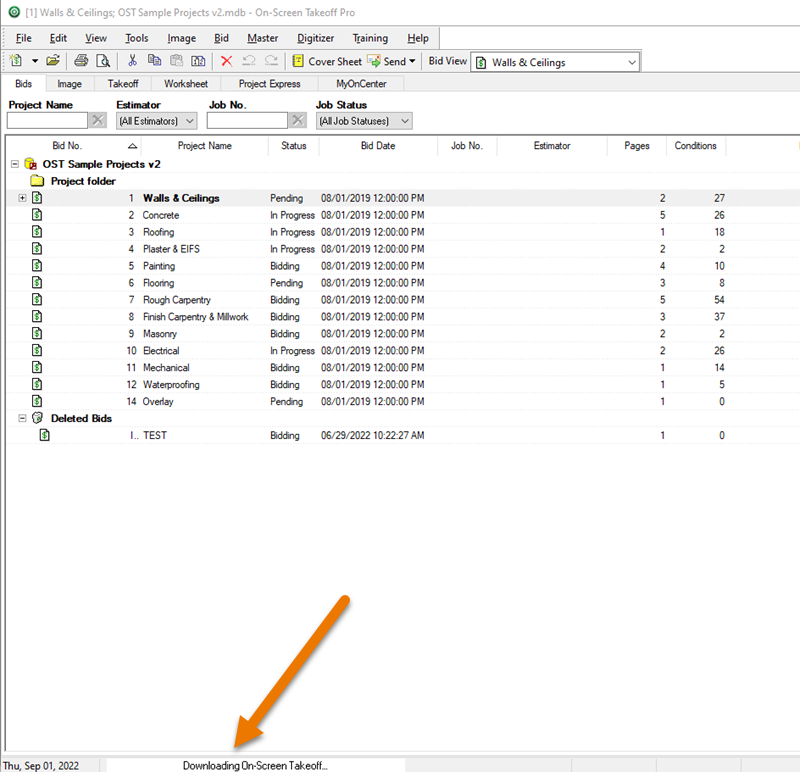Click the Deleted Bids recycle icon
The height and width of the screenshot is (772, 800).
pyautogui.click(x=37, y=418)
